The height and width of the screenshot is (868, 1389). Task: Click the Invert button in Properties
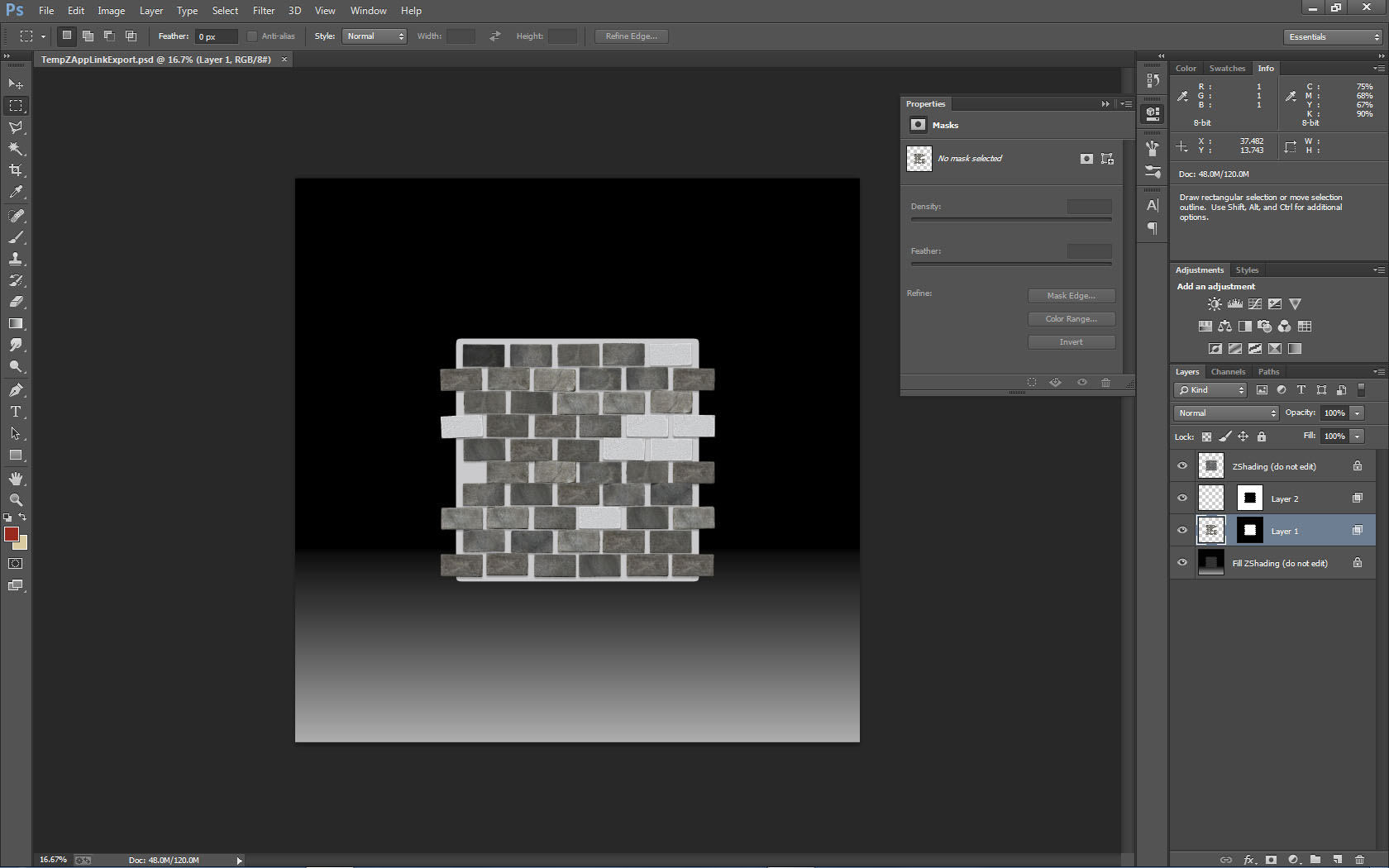(x=1071, y=342)
